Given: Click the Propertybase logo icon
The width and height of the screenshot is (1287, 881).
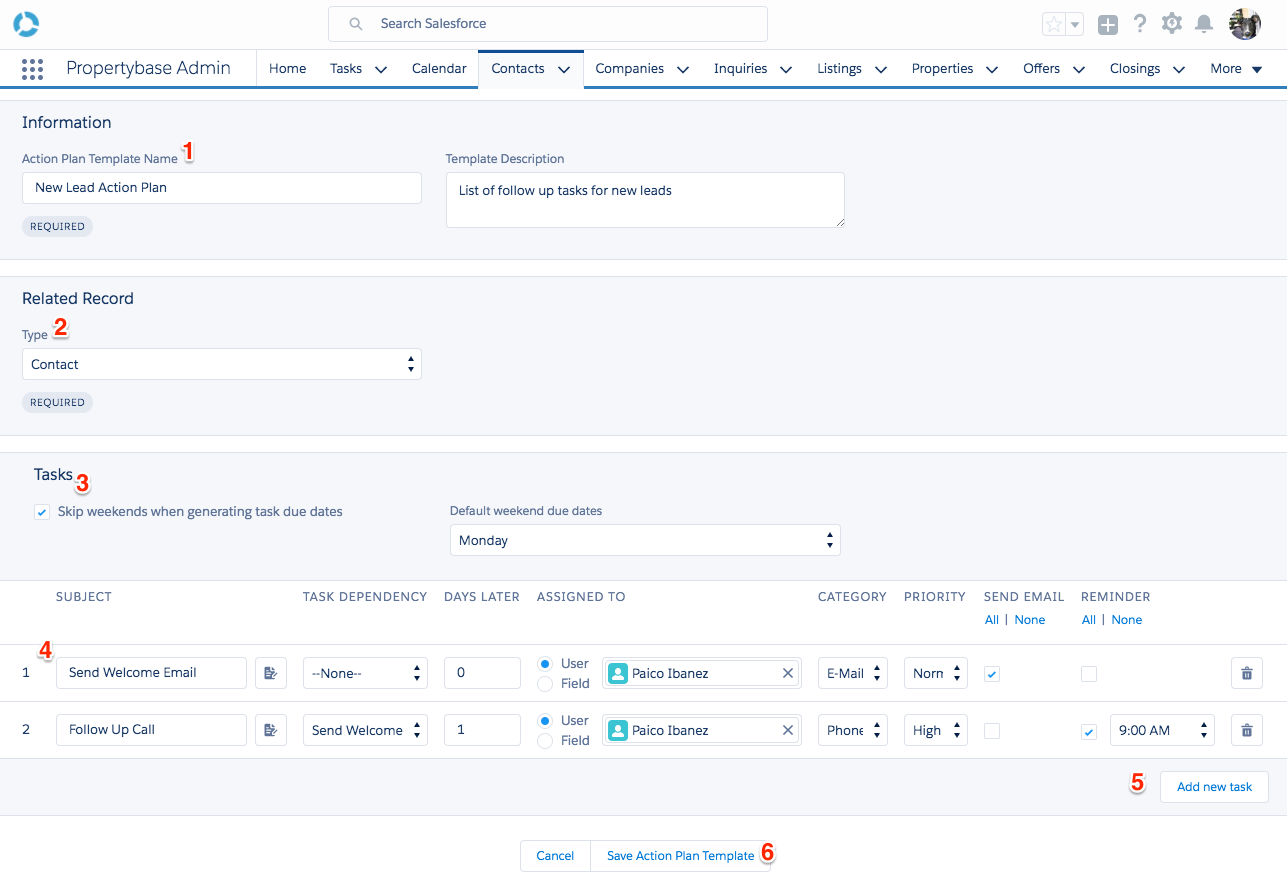Looking at the screenshot, I should click(x=27, y=24).
